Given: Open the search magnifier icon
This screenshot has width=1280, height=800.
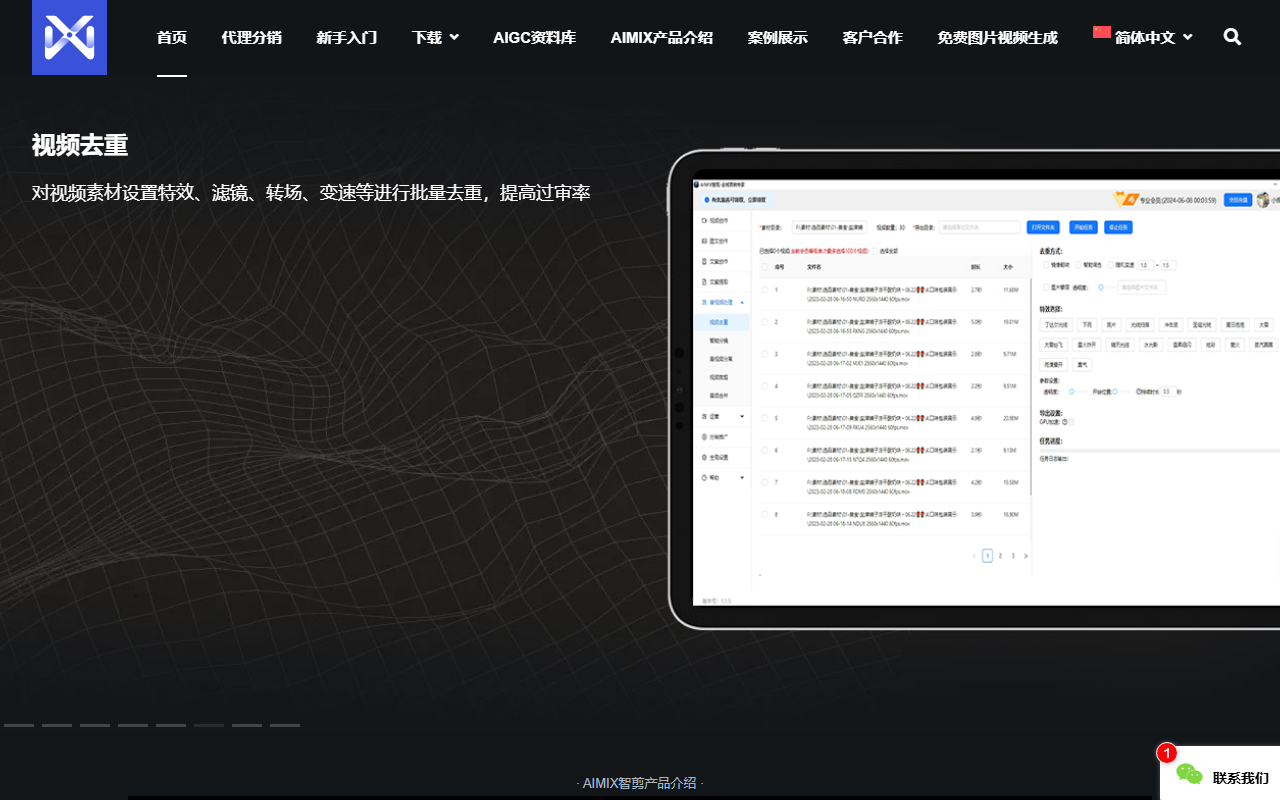Looking at the screenshot, I should coord(1232,37).
